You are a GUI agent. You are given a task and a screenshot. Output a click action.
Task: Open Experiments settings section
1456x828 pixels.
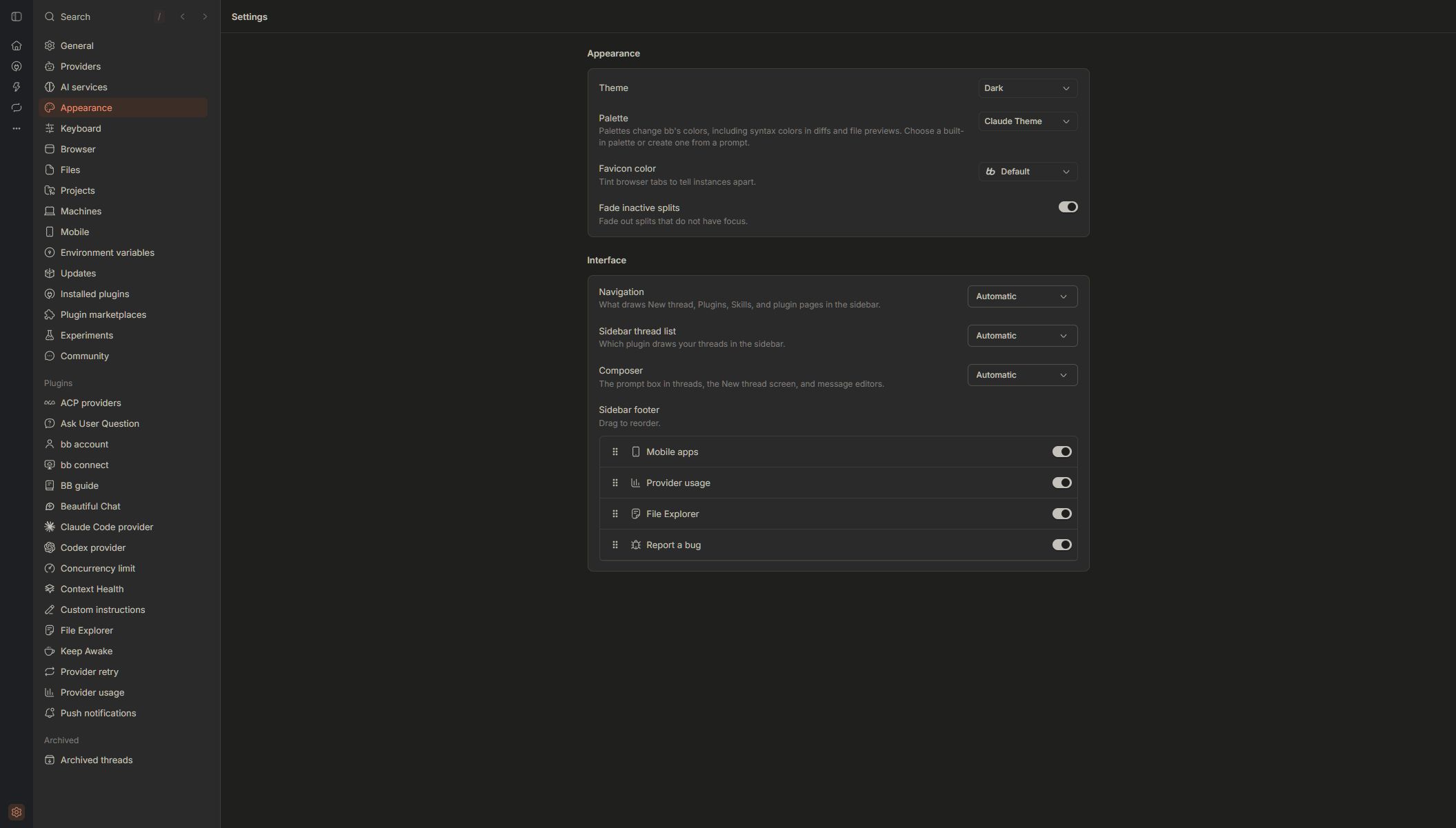pyautogui.click(x=123, y=335)
